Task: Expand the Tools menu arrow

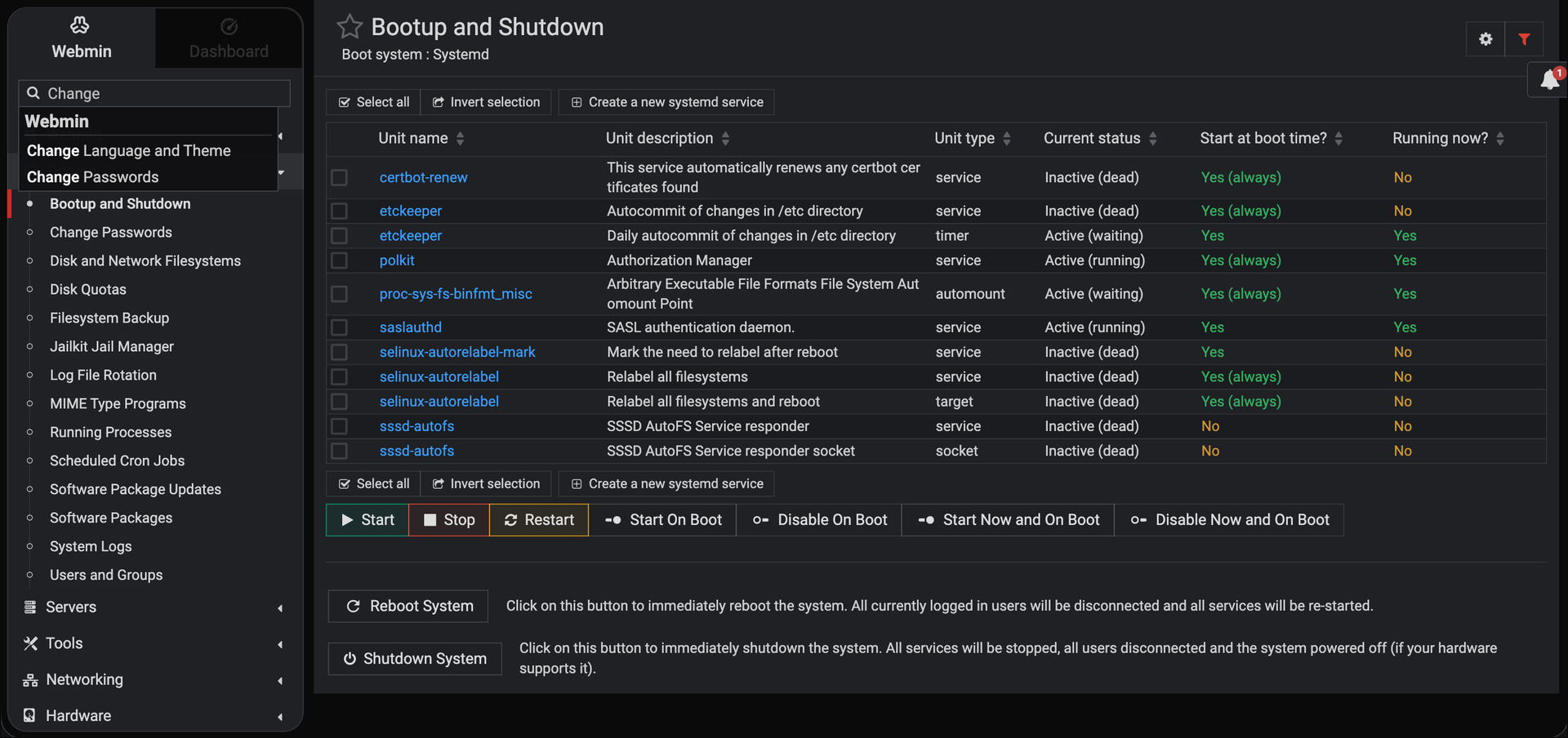Action: tap(280, 644)
